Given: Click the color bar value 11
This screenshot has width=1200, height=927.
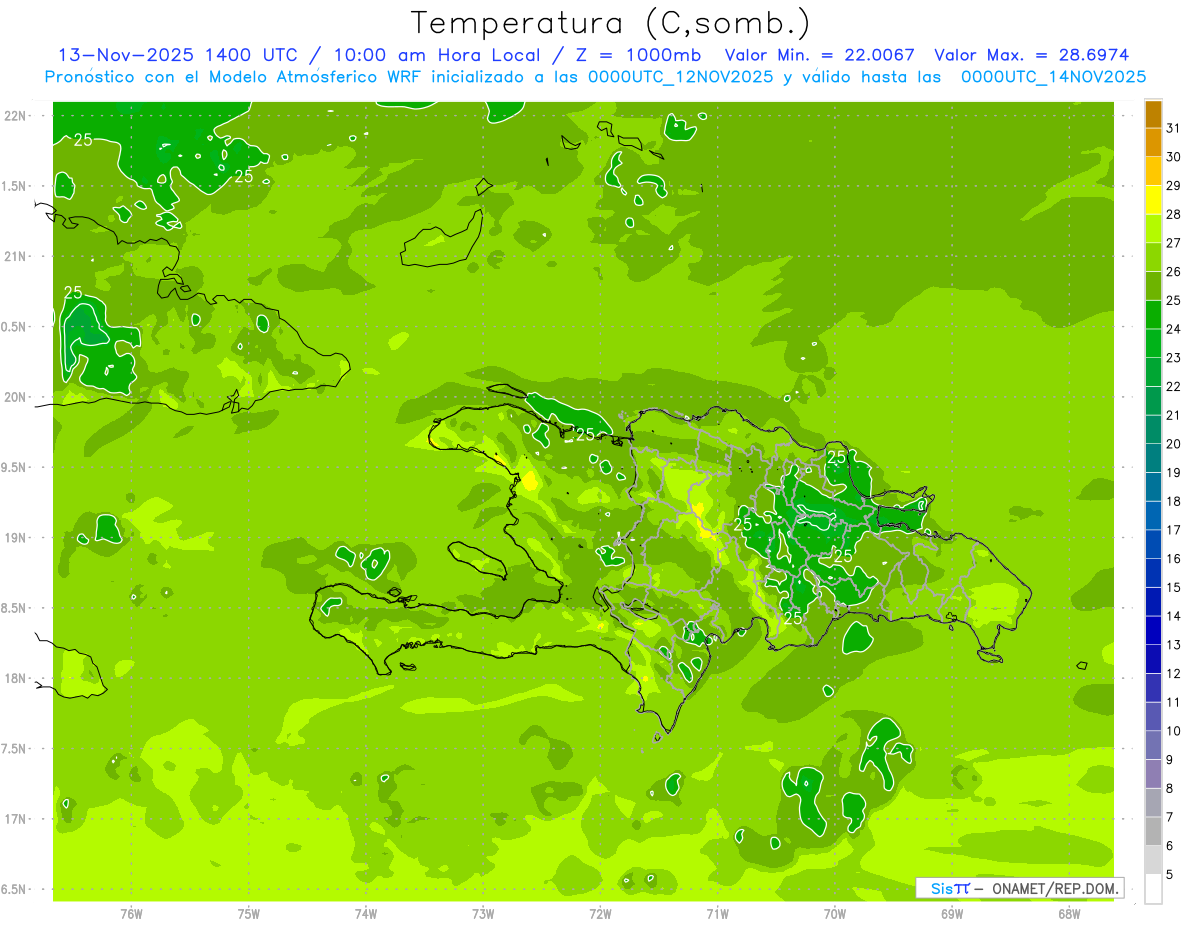Looking at the screenshot, I should [x=1174, y=702].
